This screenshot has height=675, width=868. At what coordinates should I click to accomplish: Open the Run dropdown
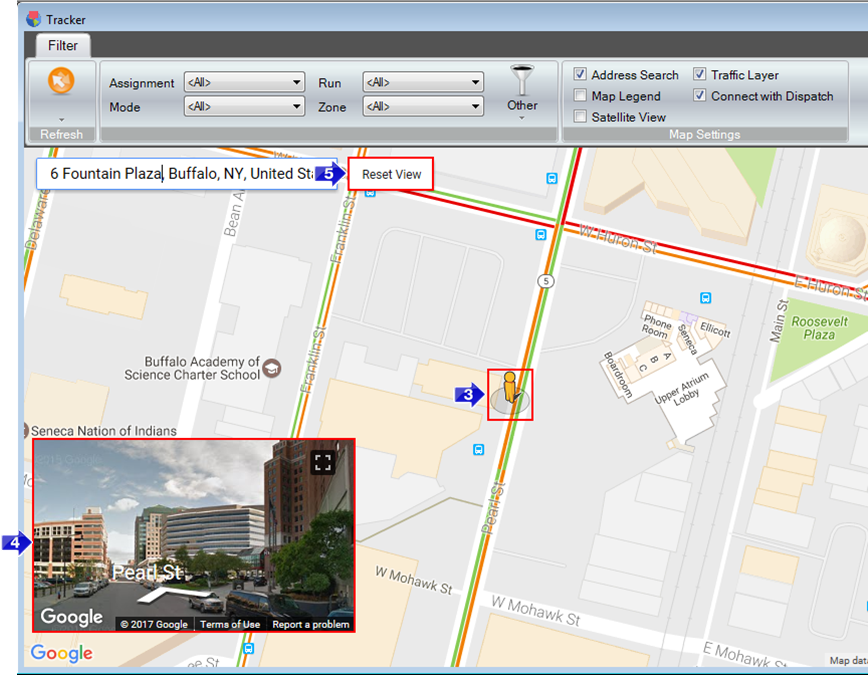(423, 83)
